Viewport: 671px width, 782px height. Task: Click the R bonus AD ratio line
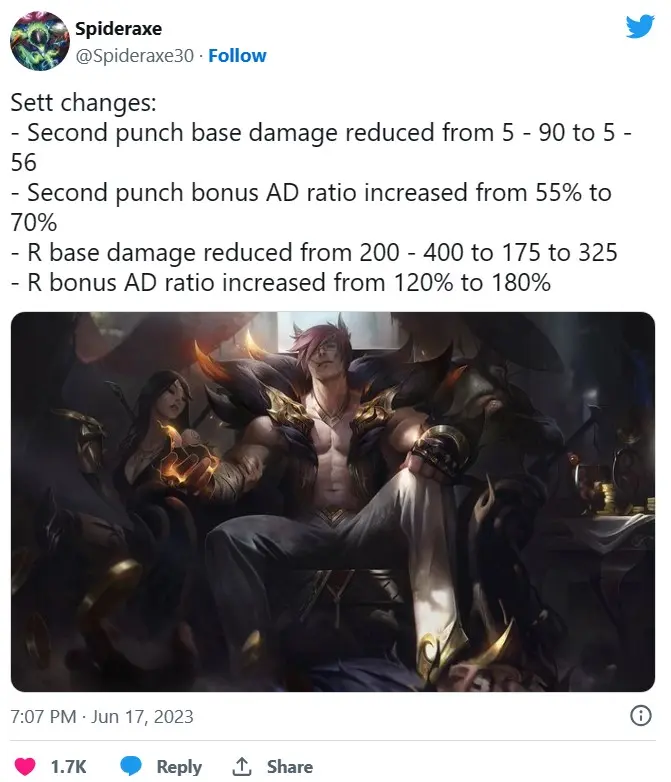281,282
